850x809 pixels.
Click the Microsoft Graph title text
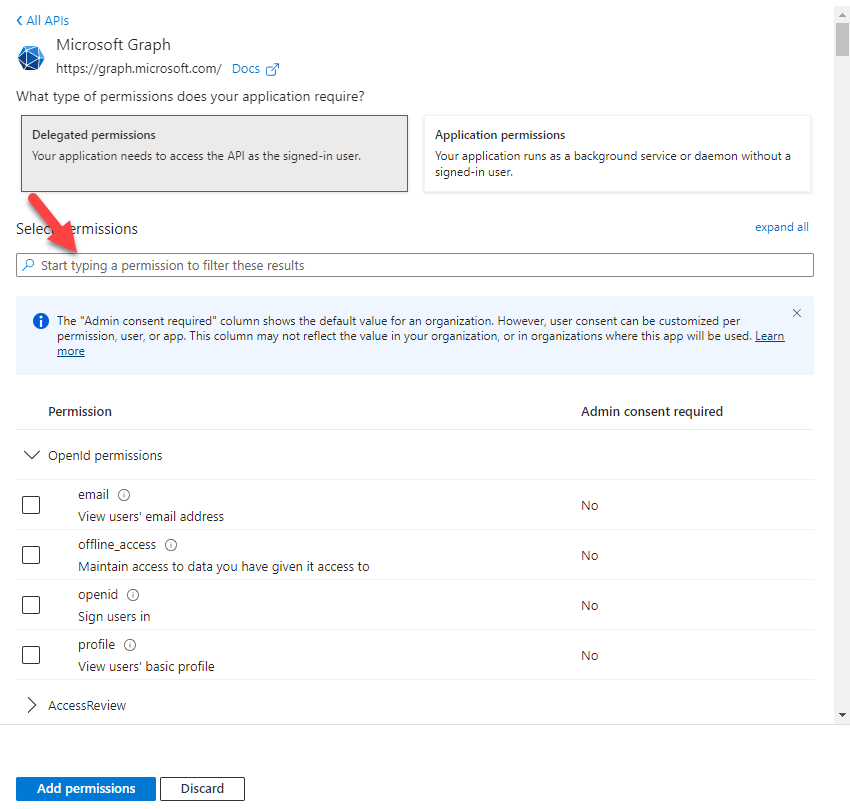click(x=113, y=44)
